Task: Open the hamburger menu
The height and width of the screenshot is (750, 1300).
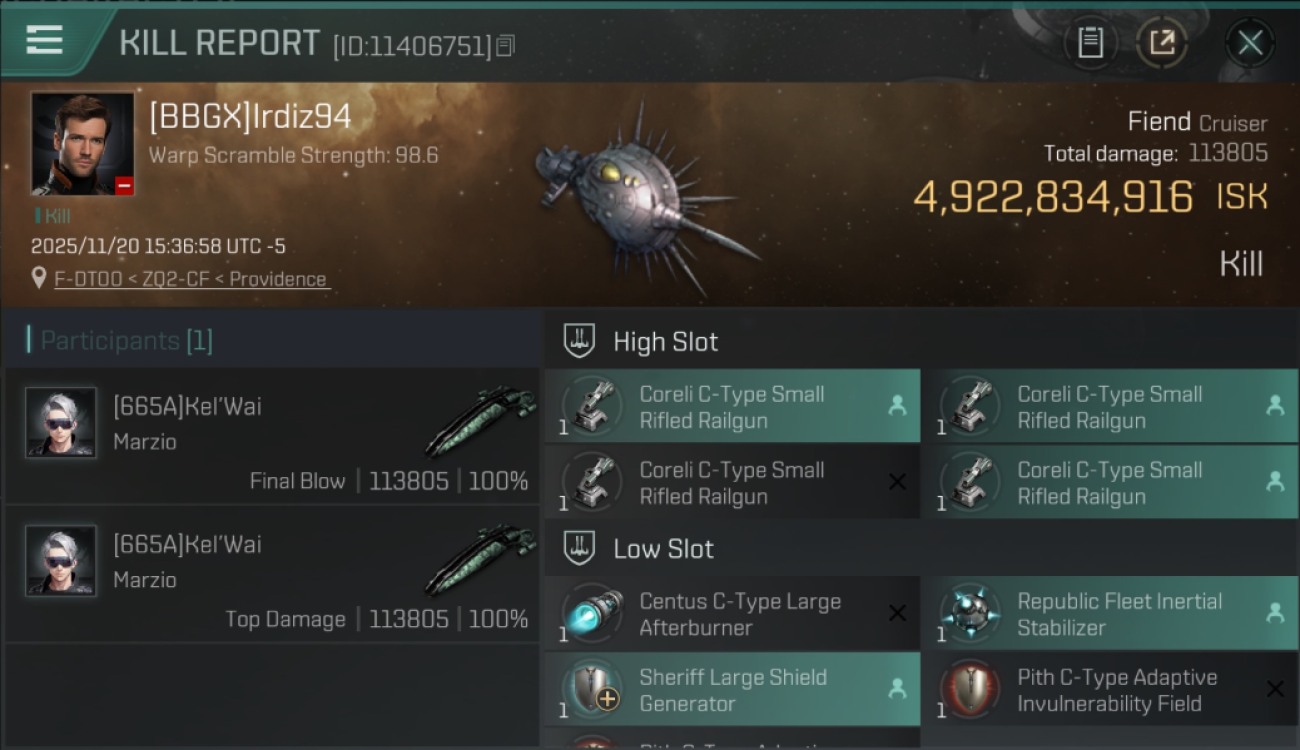Action: point(45,41)
